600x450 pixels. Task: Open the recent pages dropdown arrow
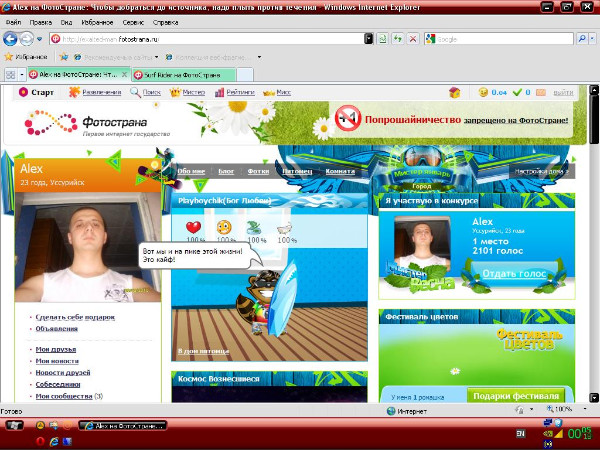point(39,39)
